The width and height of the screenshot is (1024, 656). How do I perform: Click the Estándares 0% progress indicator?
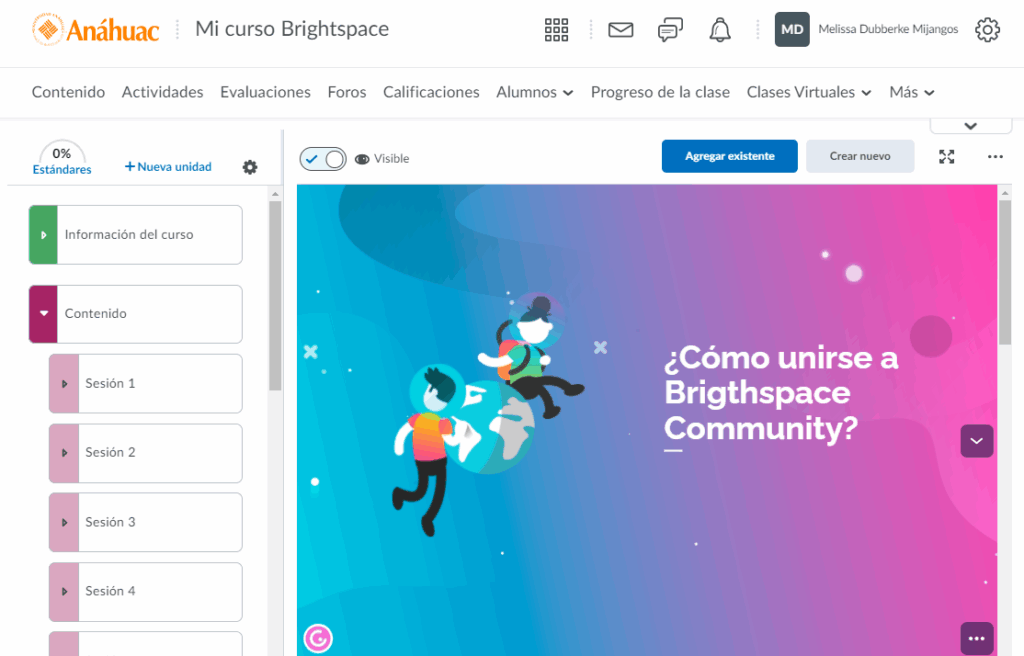click(x=62, y=160)
